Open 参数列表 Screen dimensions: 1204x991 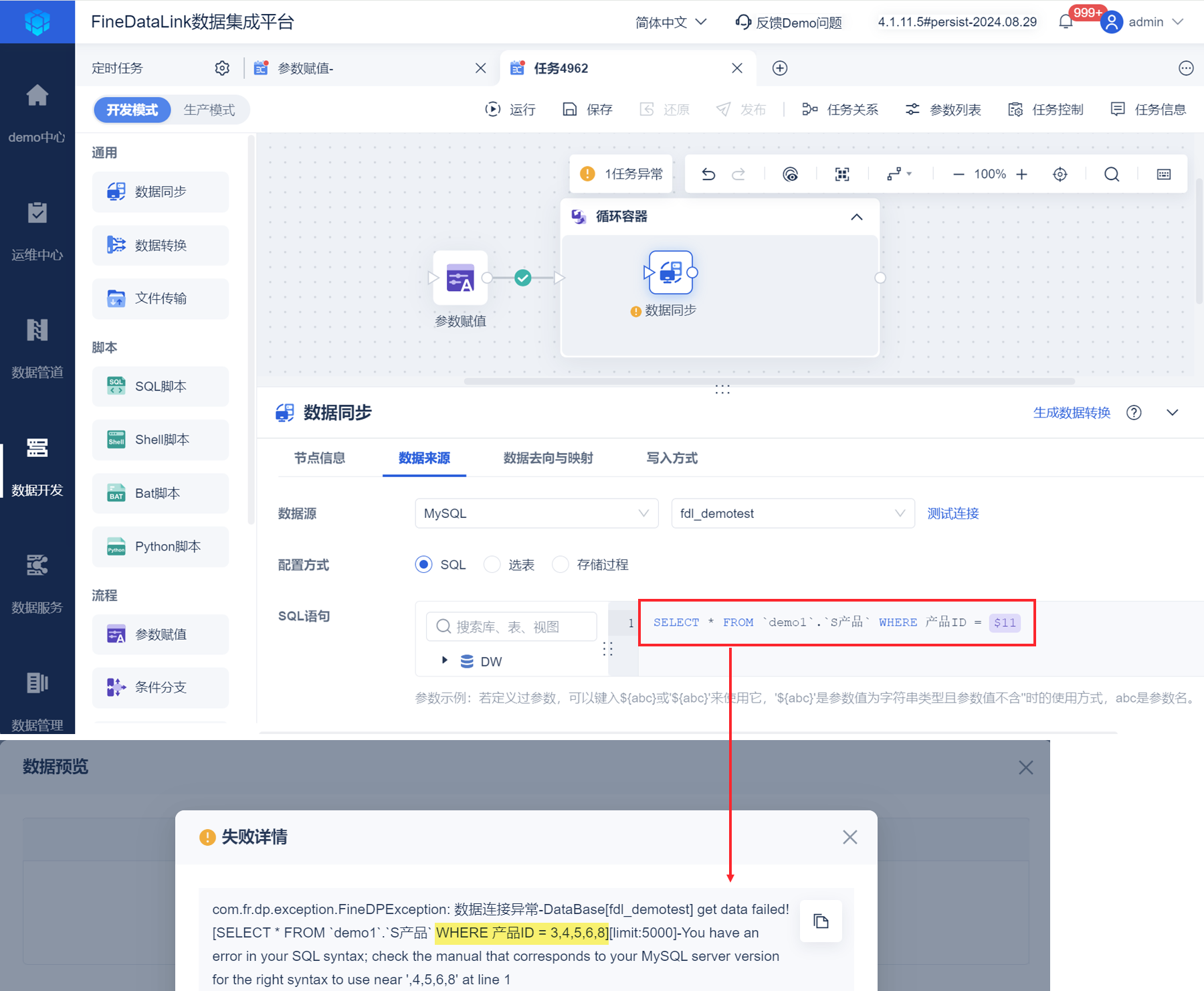coord(943,110)
